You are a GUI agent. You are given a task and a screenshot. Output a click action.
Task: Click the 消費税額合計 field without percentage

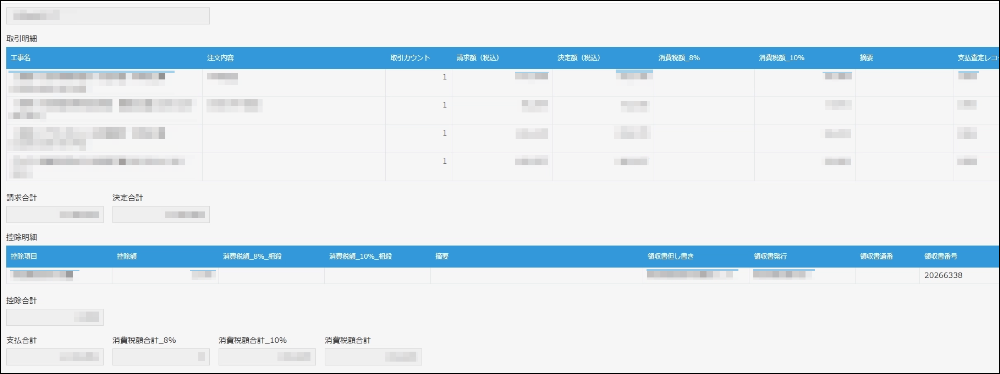coord(373,357)
